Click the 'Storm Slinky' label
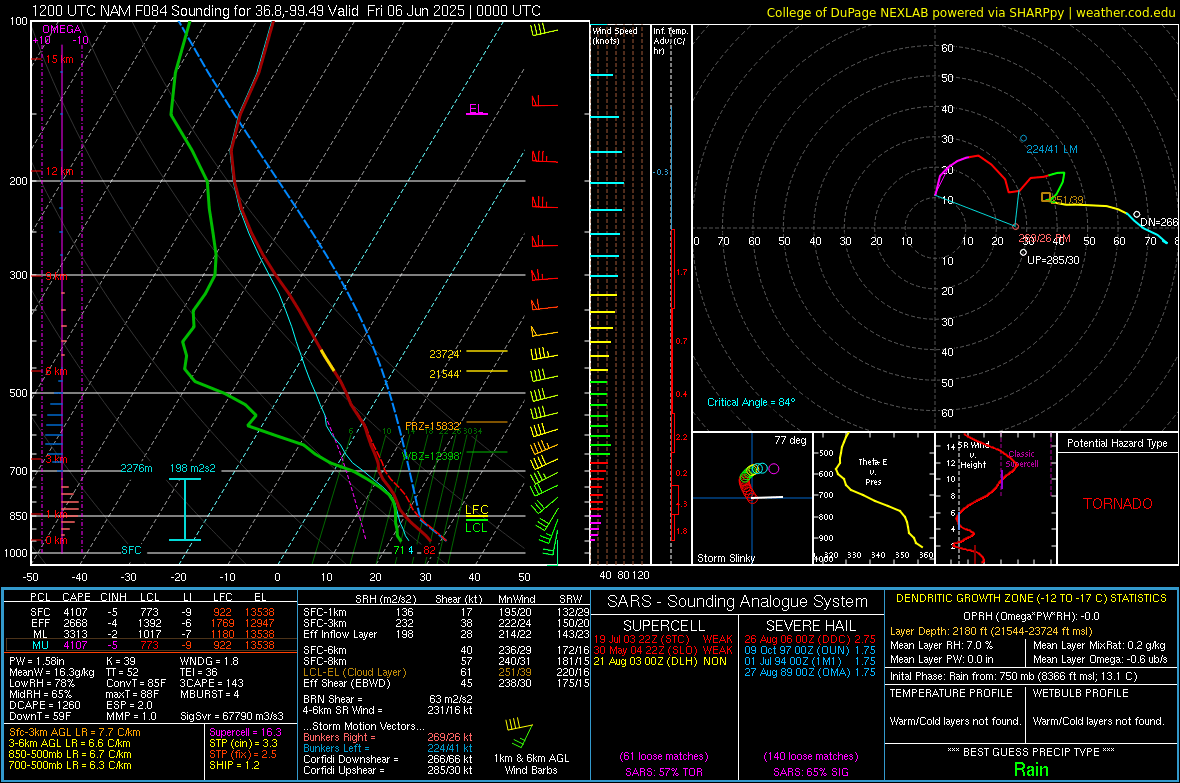 point(725,558)
